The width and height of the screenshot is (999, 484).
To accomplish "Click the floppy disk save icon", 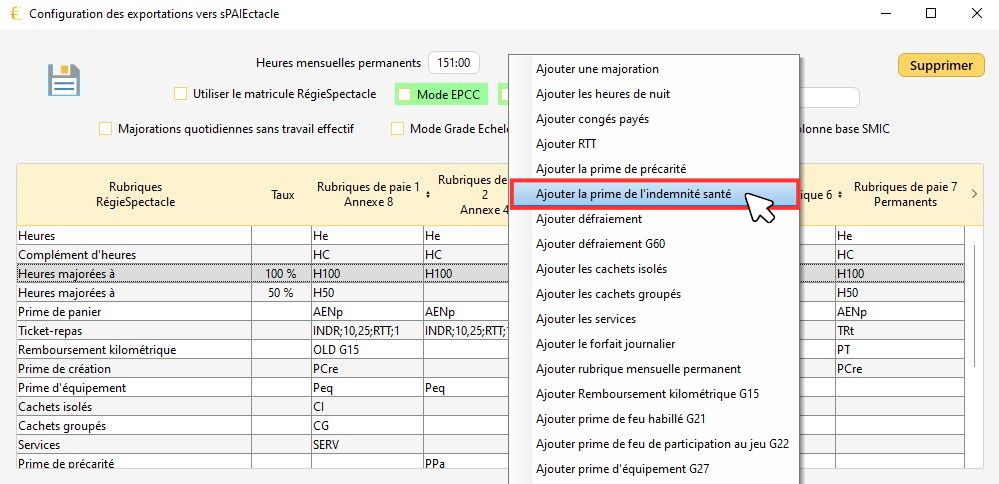I will click(x=64, y=81).
